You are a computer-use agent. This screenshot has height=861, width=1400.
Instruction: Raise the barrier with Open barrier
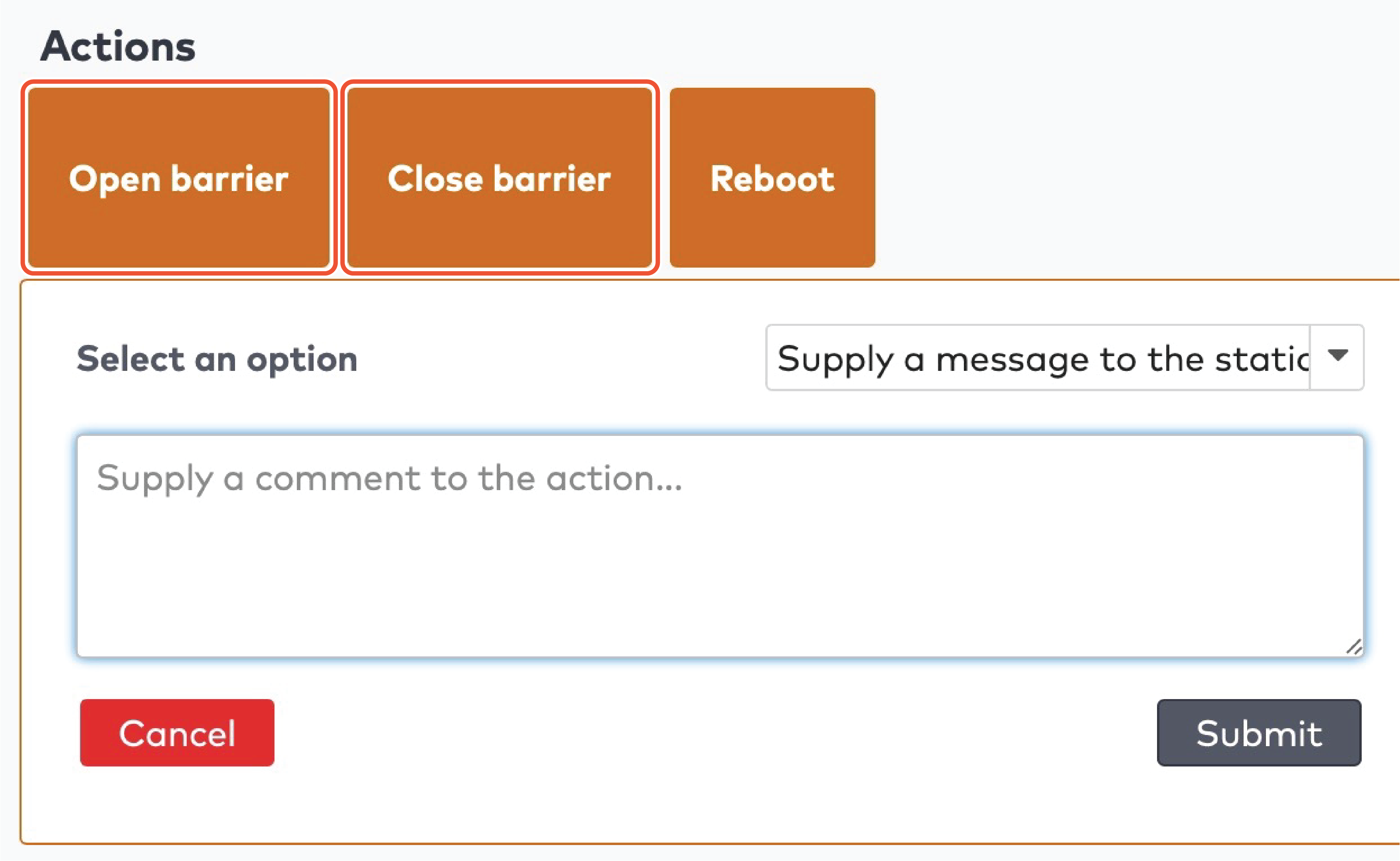coord(178,178)
